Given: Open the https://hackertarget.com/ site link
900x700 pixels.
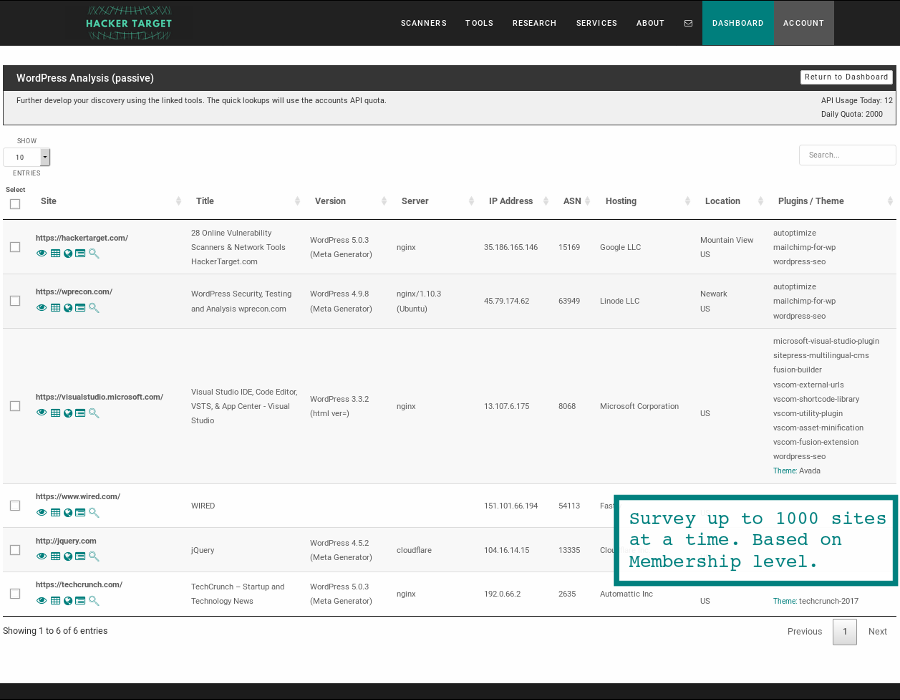Looking at the screenshot, I should (82, 238).
